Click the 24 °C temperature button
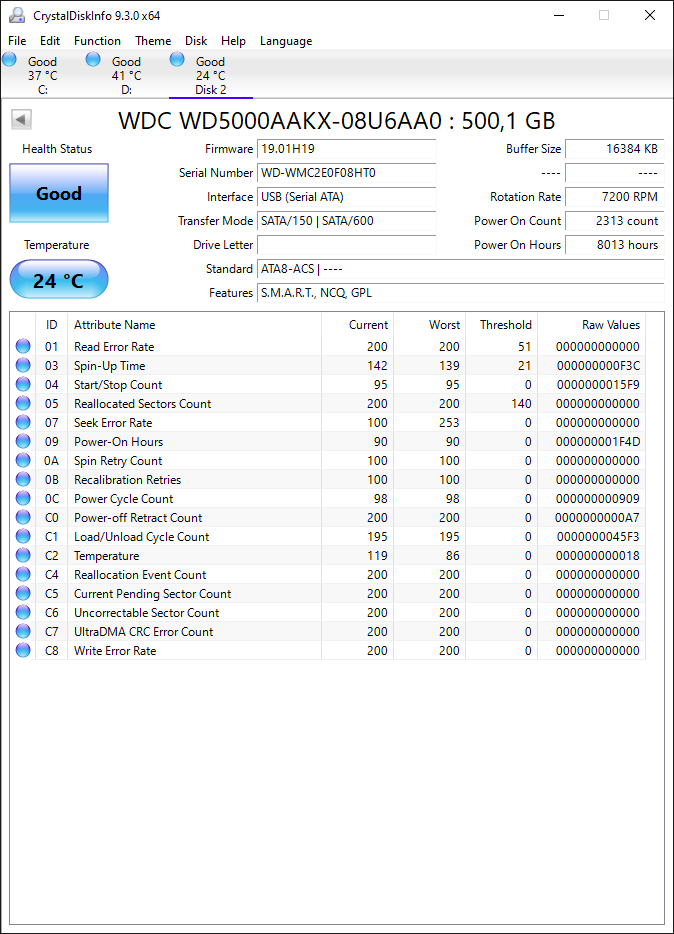 (x=59, y=279)
